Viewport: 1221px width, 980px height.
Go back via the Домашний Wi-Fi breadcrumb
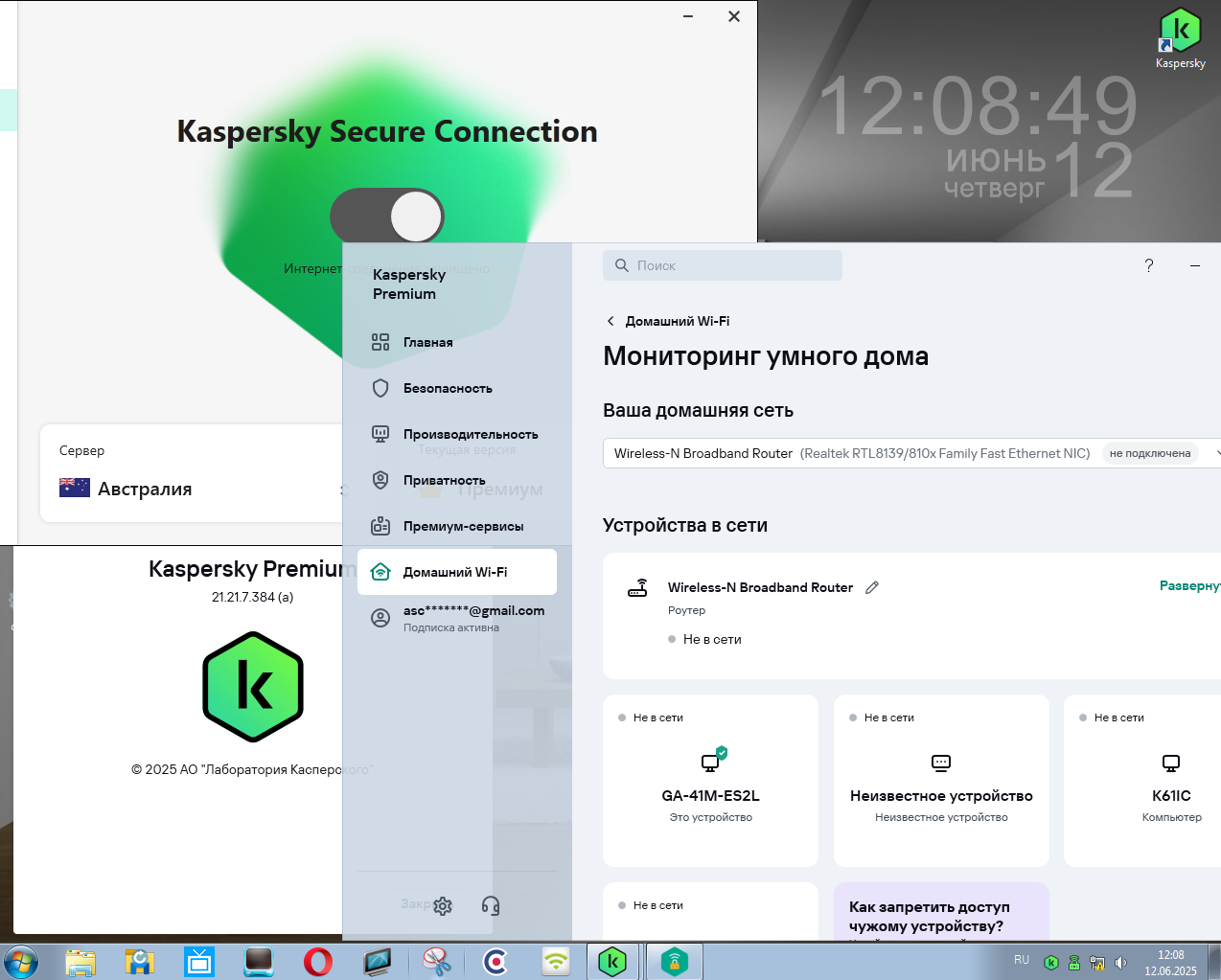pyautogui.click(x=678, y=321)
